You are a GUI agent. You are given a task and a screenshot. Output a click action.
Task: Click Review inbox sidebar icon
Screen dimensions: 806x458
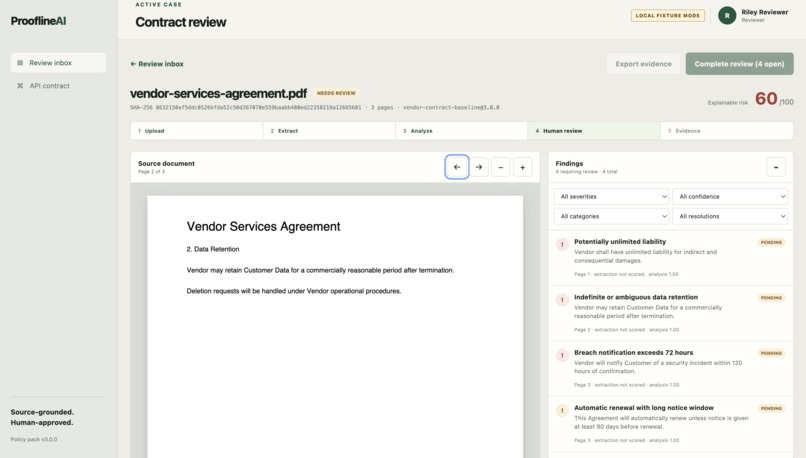pyautogui.click(x=20, y=63)
